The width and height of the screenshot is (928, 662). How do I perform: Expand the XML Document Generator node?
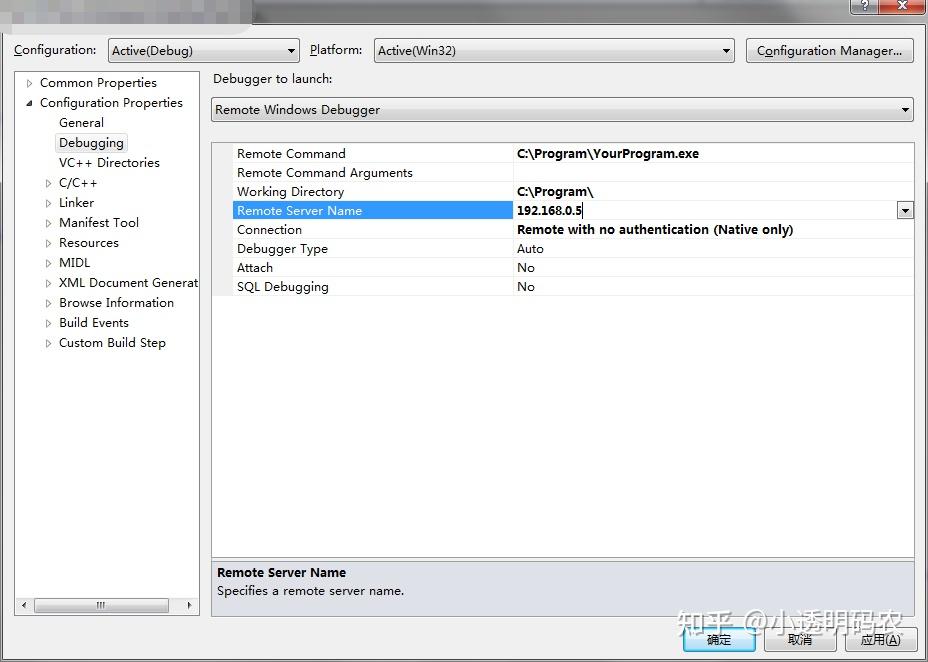[47, 282]
